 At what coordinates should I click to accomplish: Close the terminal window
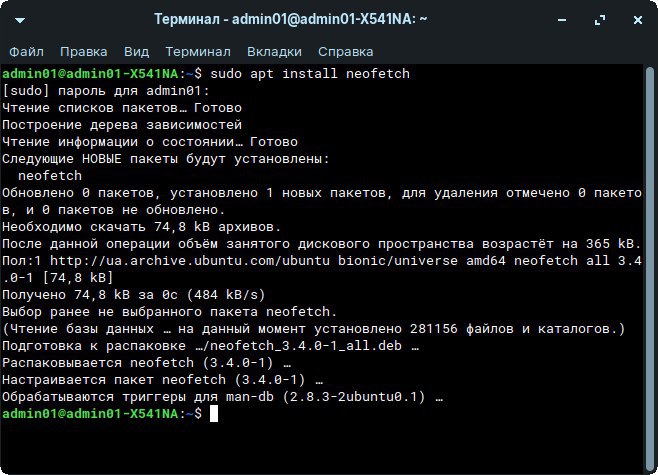636,19
